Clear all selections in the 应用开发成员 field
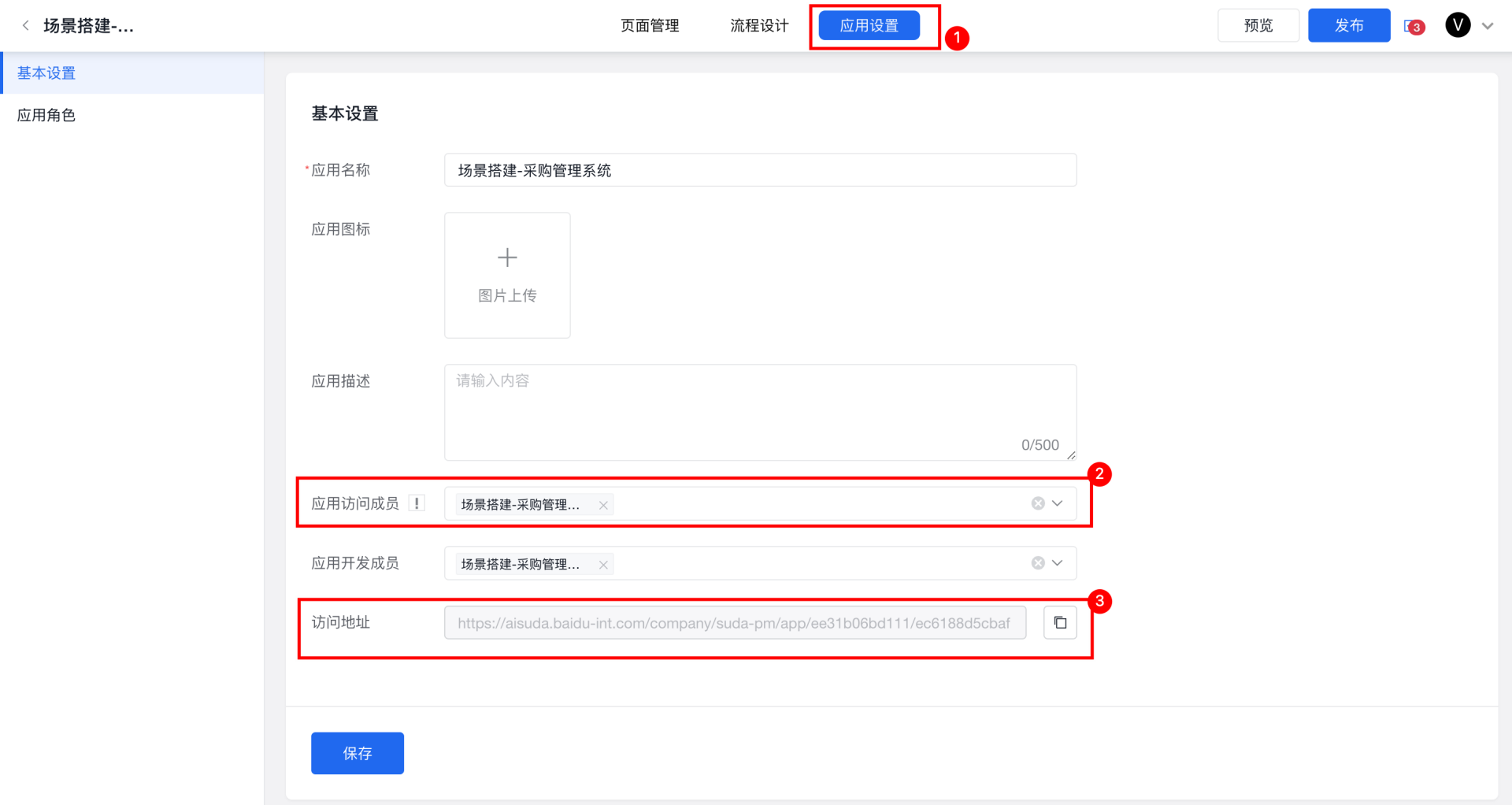The width and height of the screenshot is (1512, 805). click(x=1038, y=563)
